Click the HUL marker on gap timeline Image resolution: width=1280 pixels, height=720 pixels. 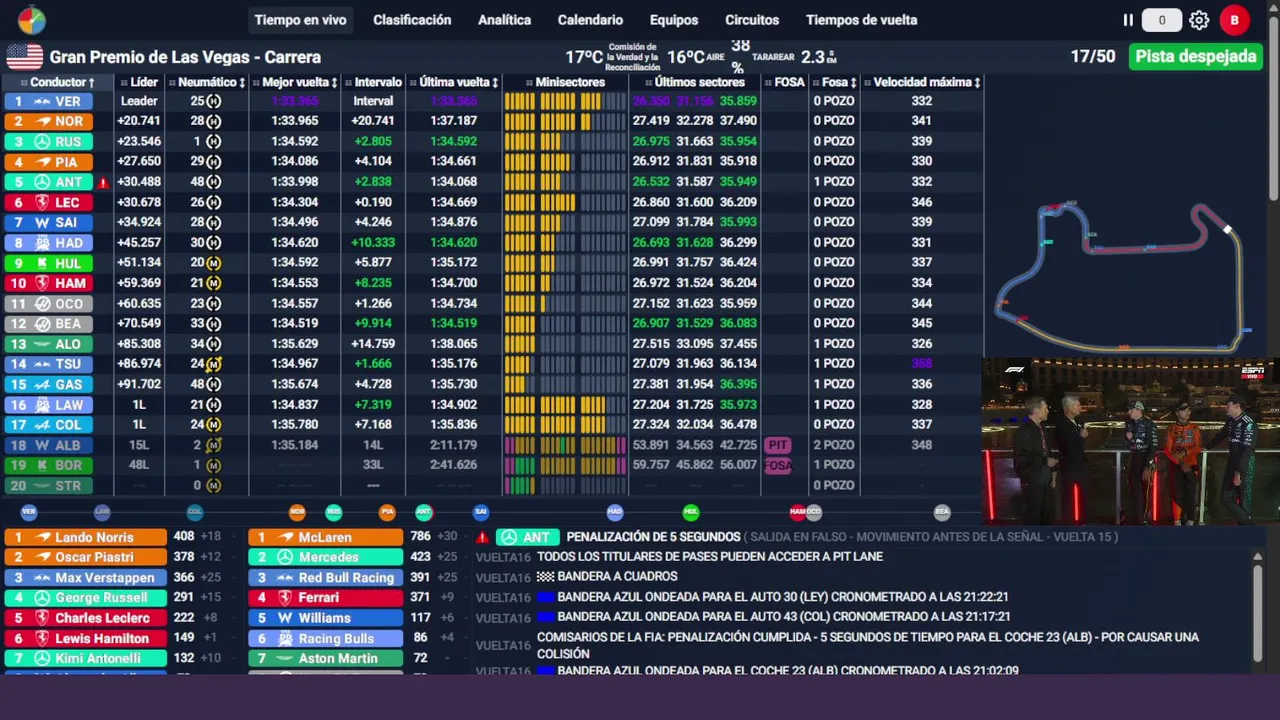[691, 512]
